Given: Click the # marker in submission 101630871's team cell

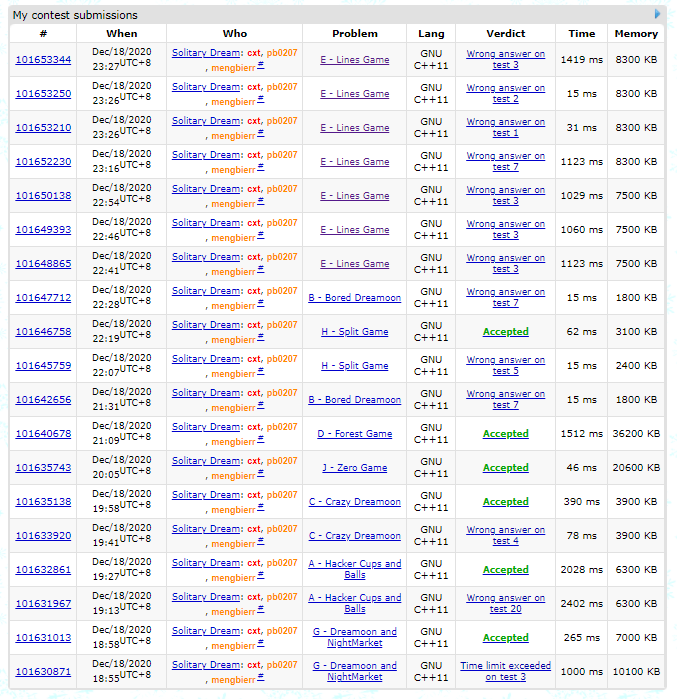Looking at the screenshot, I should coord(261,677).
